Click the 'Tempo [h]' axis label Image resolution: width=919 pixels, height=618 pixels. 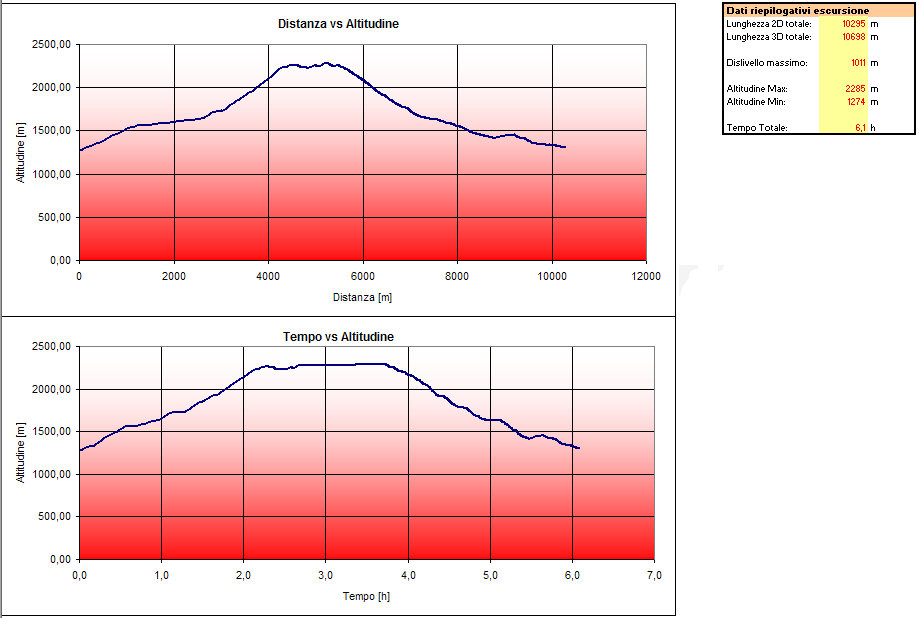[x=366, y=596]
